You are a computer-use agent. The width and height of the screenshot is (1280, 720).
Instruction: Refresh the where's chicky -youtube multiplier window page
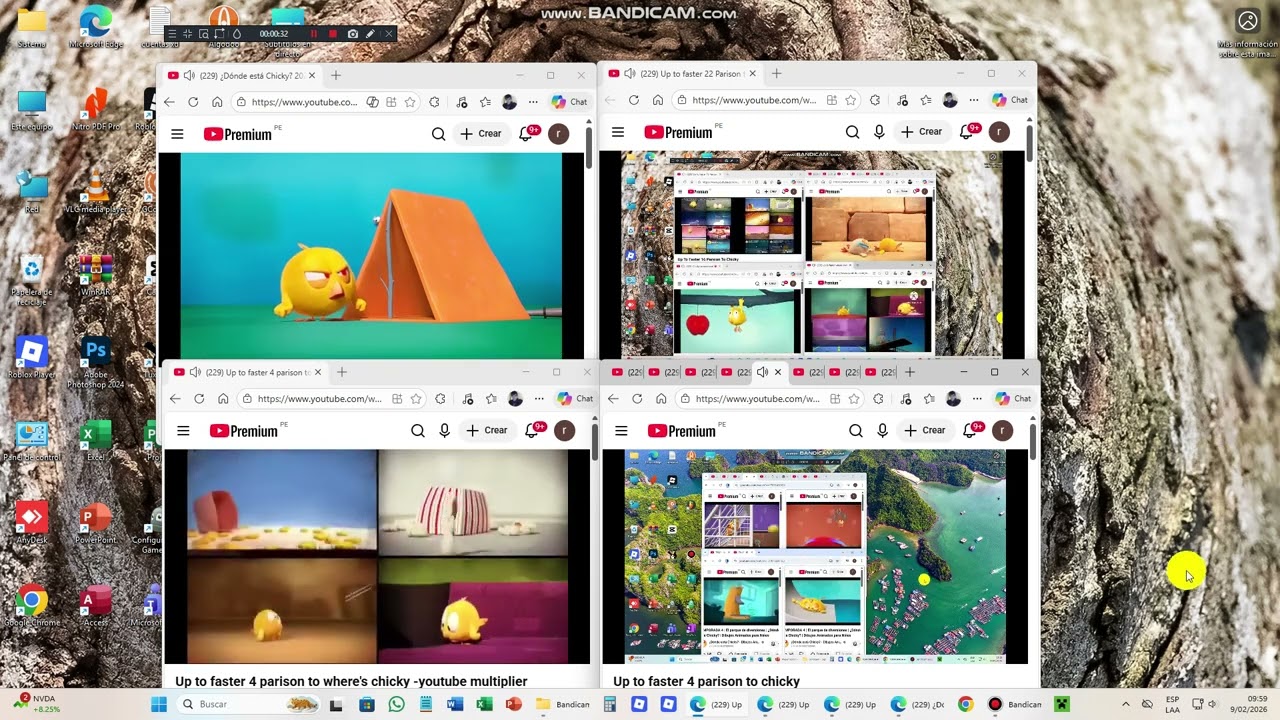(x=199, y=398)
